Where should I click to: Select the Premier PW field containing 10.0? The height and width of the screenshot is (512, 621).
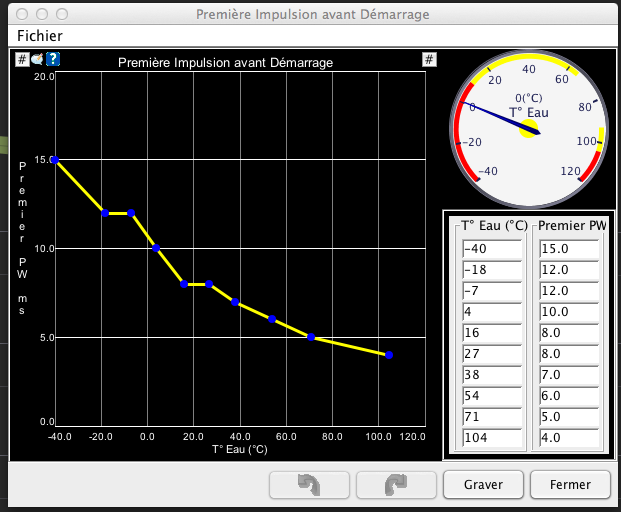click(569, 312)
